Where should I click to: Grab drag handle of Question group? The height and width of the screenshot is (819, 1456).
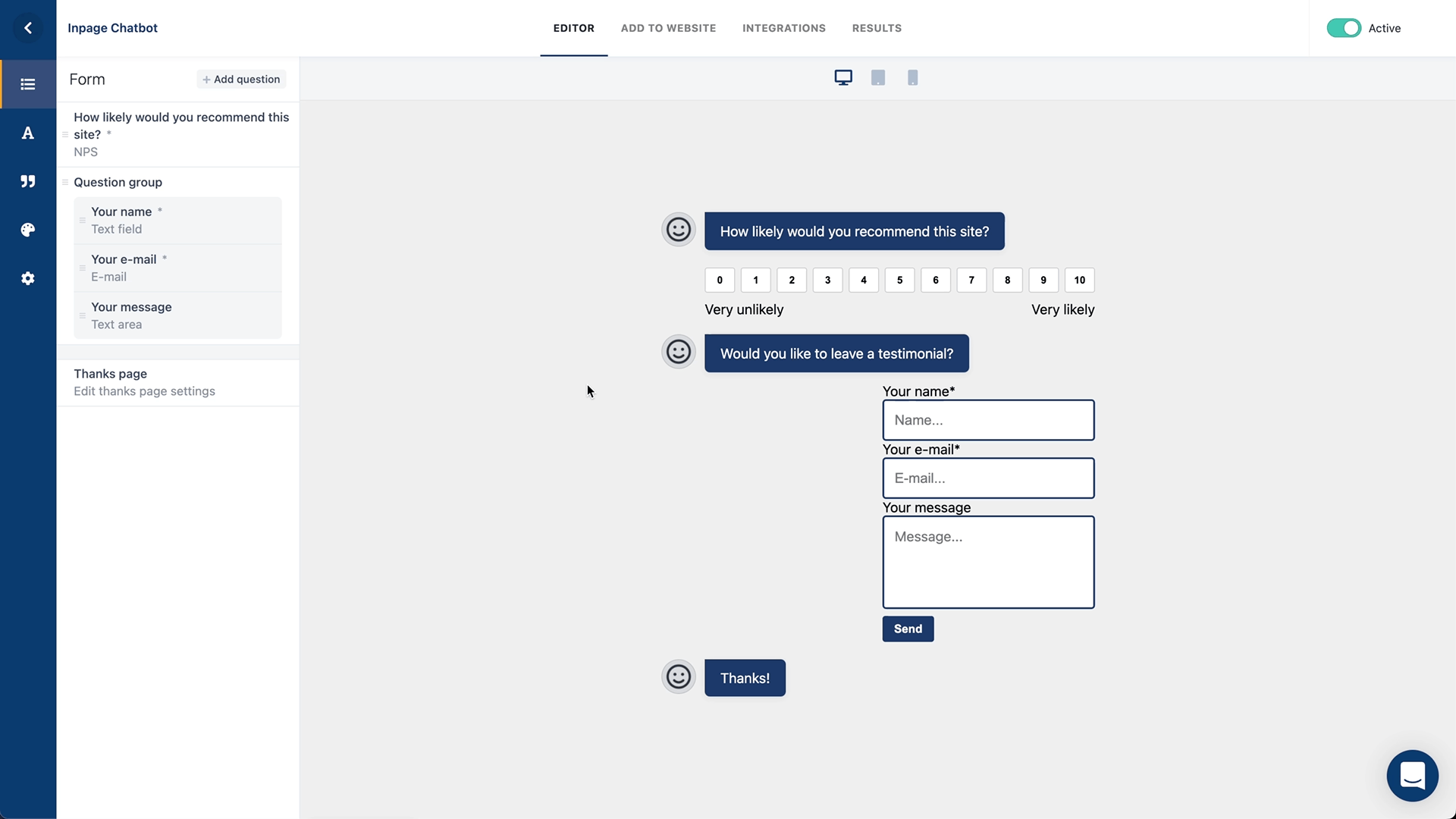(65, 182)
